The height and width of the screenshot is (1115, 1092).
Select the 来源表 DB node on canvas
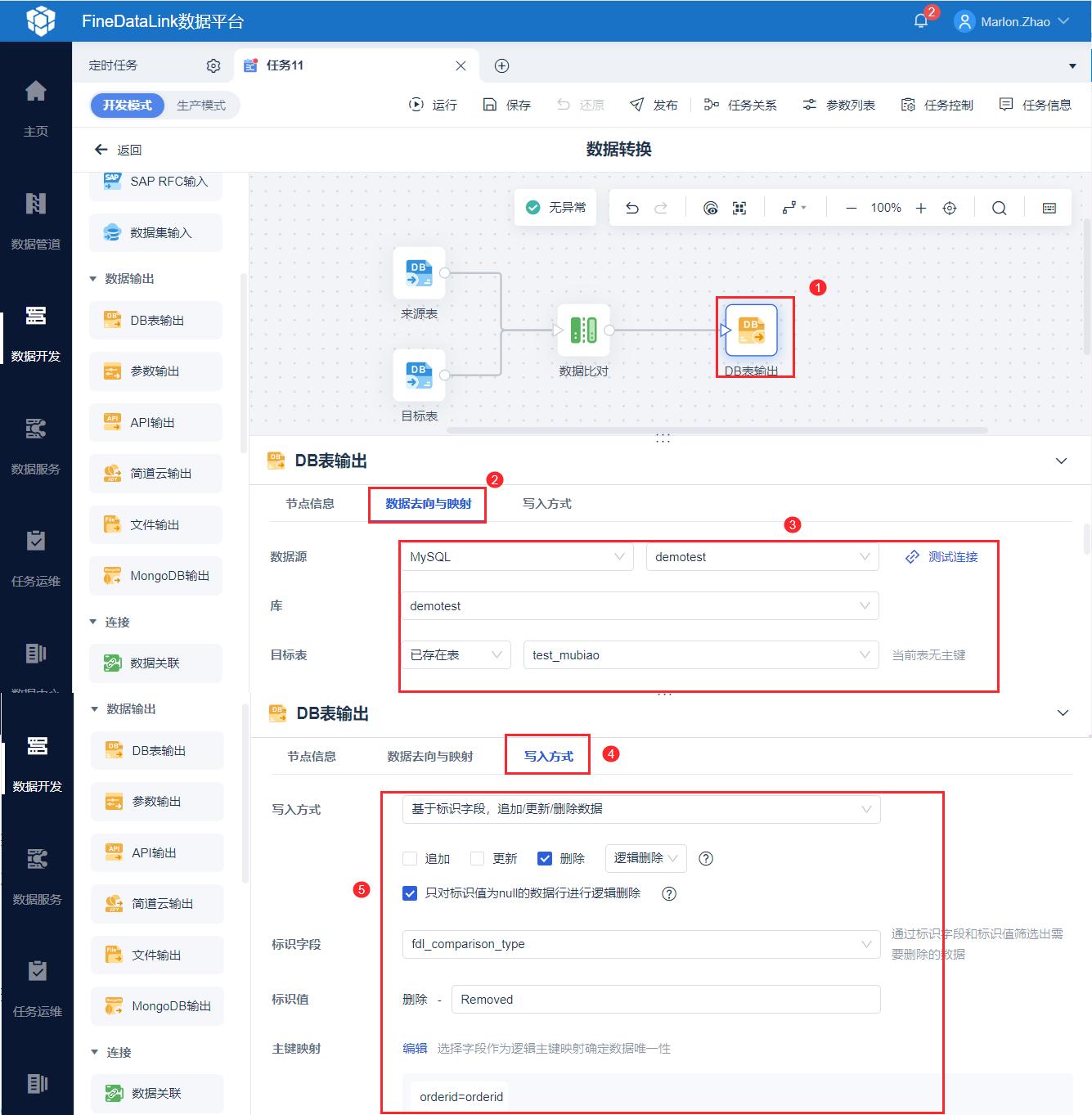click(419, 272)
